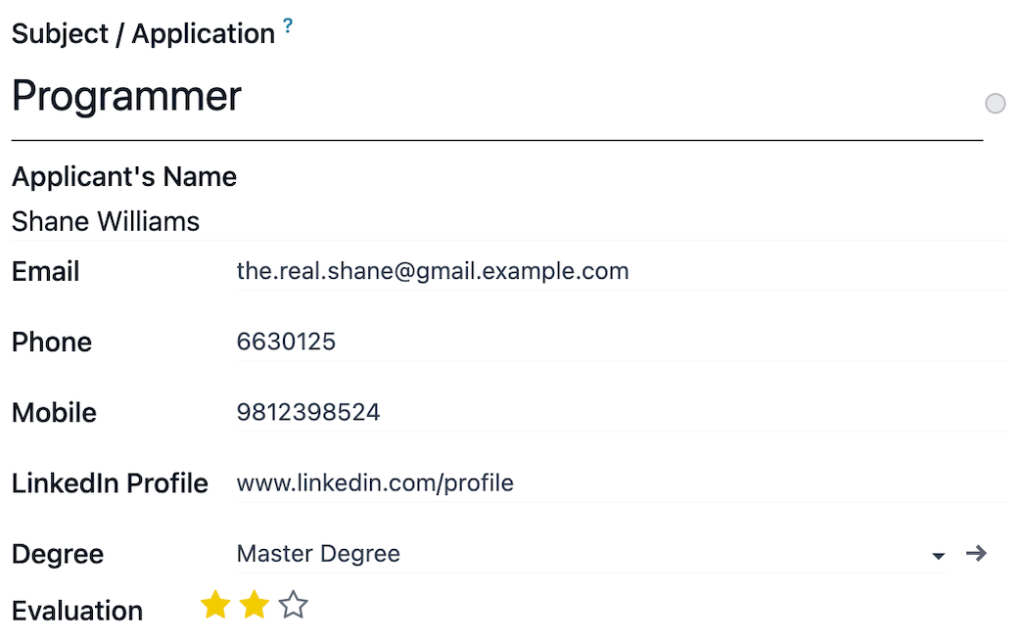Rate the applicant with the third empty star

[x=293, y=605]
